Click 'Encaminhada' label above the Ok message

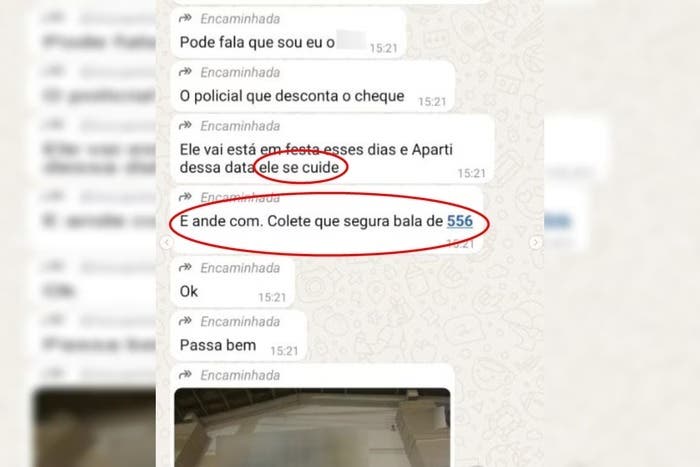240,268
